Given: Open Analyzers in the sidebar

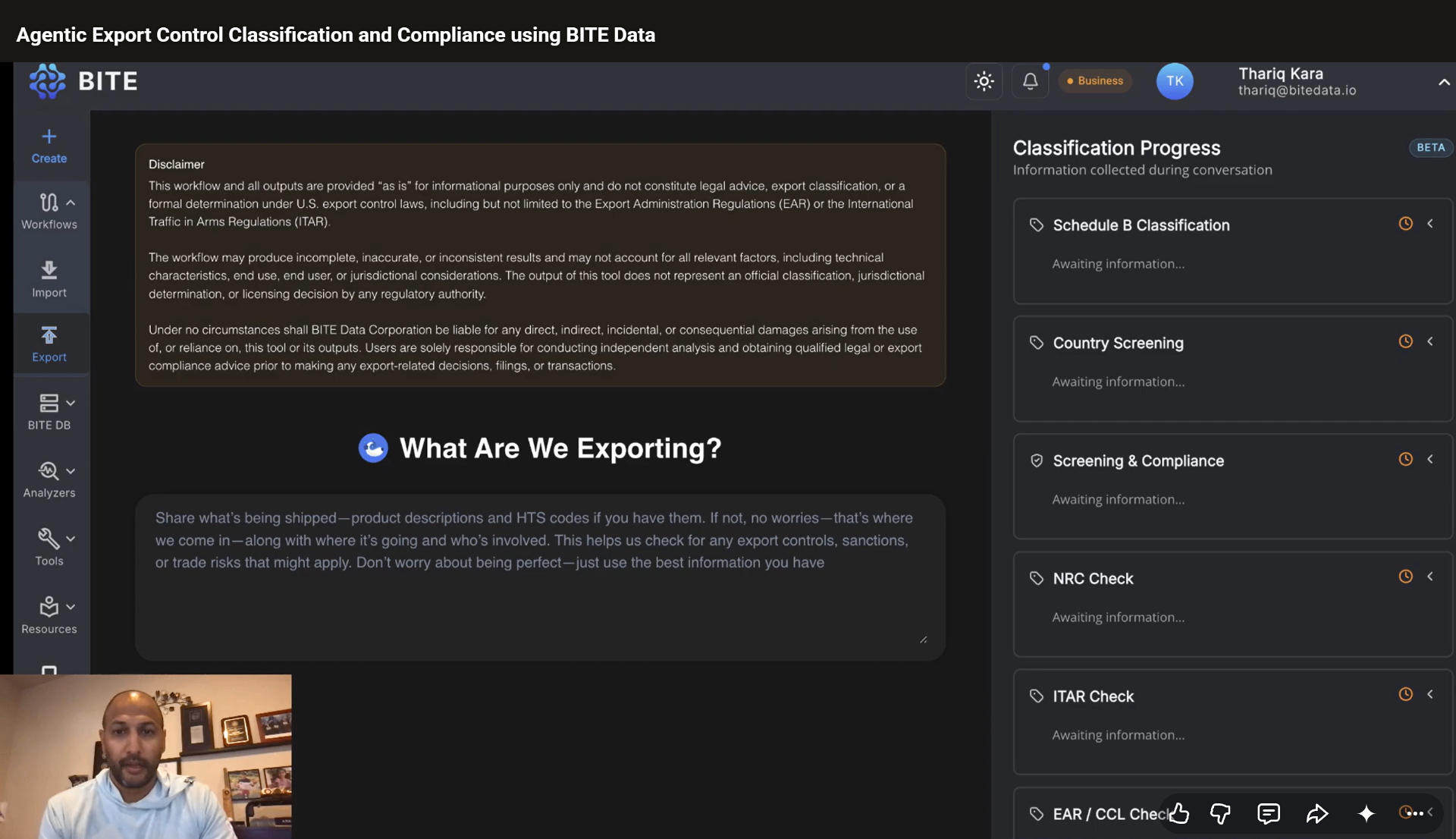Looking at the screenshot, I should (x=49, y=480).
